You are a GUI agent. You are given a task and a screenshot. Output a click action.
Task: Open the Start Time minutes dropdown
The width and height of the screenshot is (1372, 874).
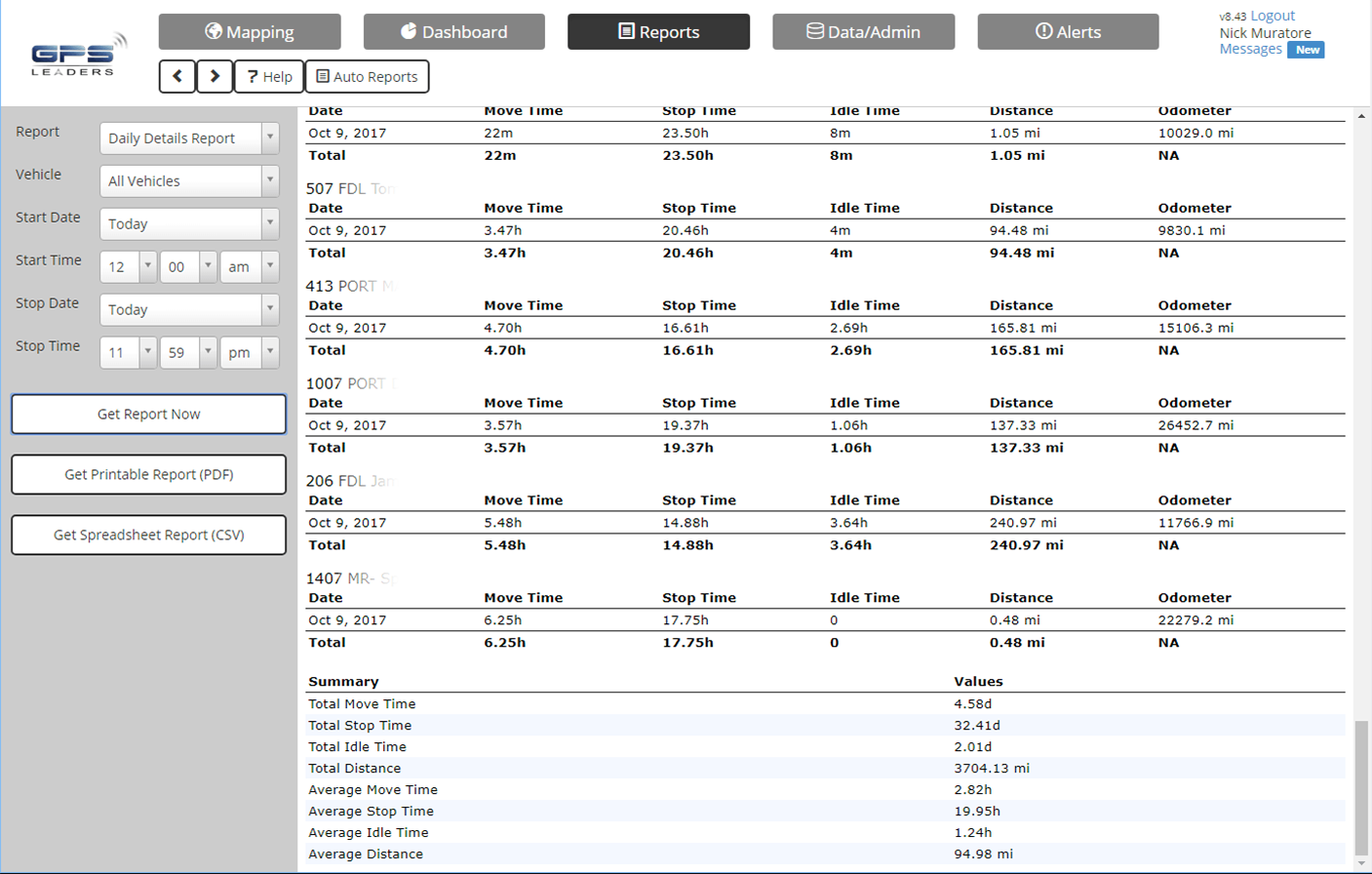tap(188, 266)
